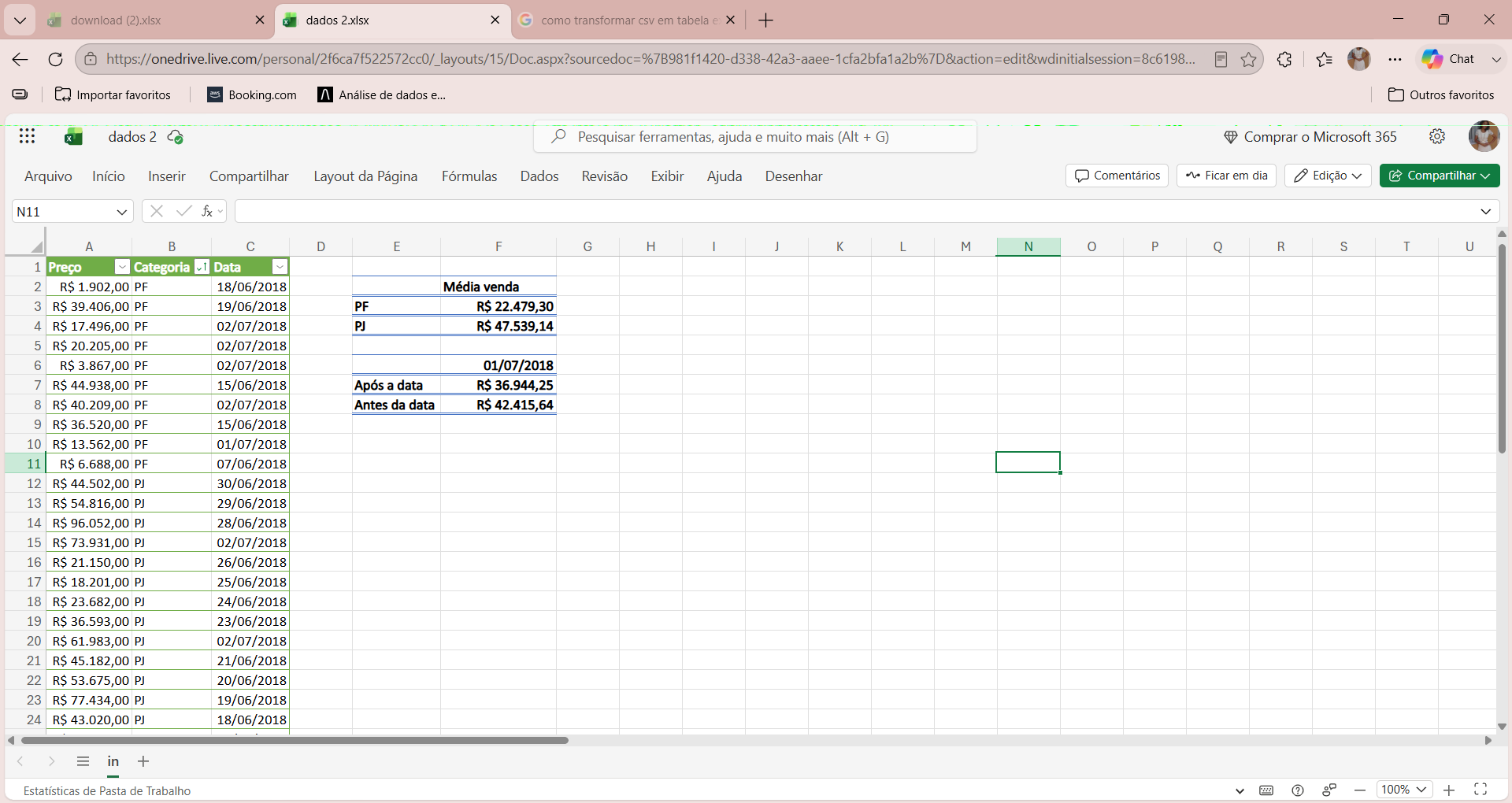This screenshot has height=803, width=1512.
Task: Click the green Compartilhar button
Action: click(1440, 176)
